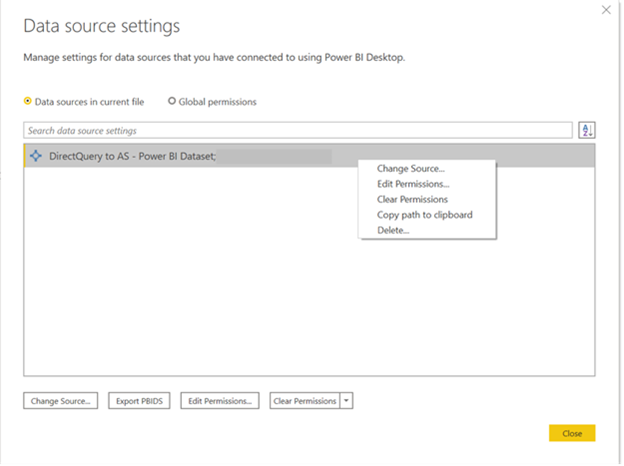This screenshot has width=624, height=466.
Task: Select the DirectQuery to AS - Power BI Dataset row
Action: [310, 156]
